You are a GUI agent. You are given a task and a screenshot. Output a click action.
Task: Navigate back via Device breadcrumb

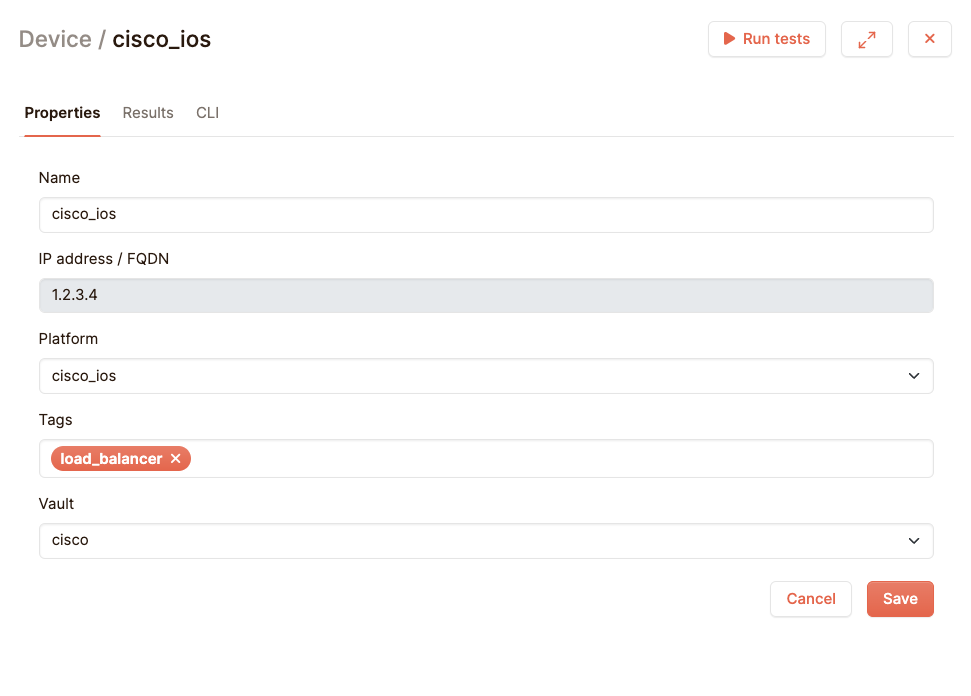point(54,40)
